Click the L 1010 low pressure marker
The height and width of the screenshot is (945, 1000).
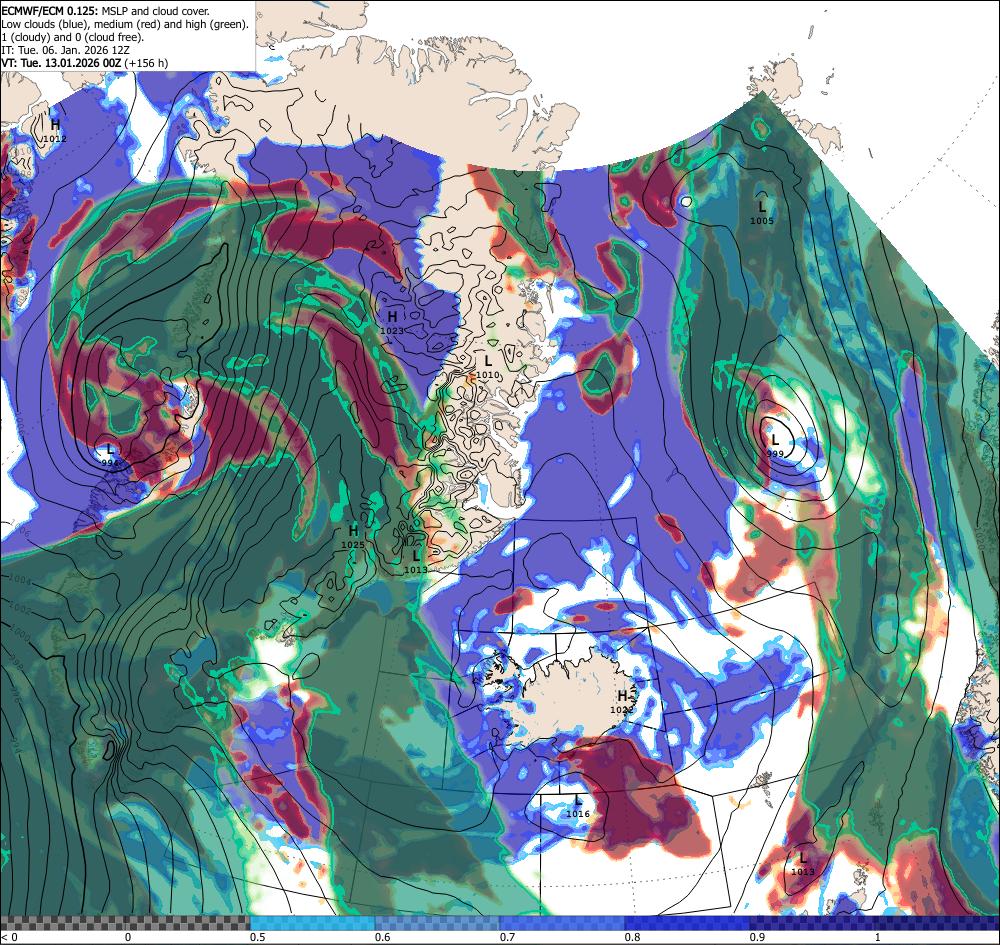(488, 367)
